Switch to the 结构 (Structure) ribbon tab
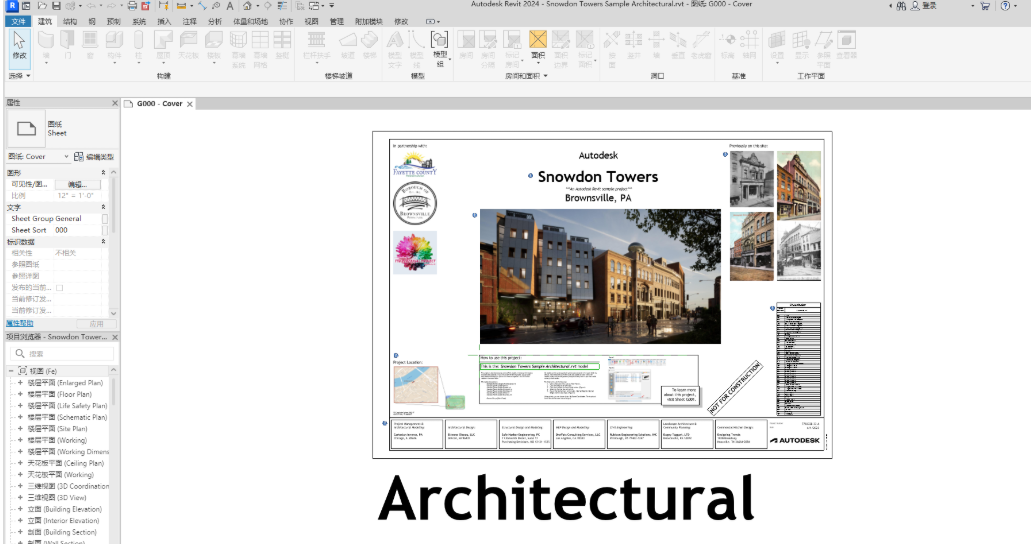 click(70, 22)
